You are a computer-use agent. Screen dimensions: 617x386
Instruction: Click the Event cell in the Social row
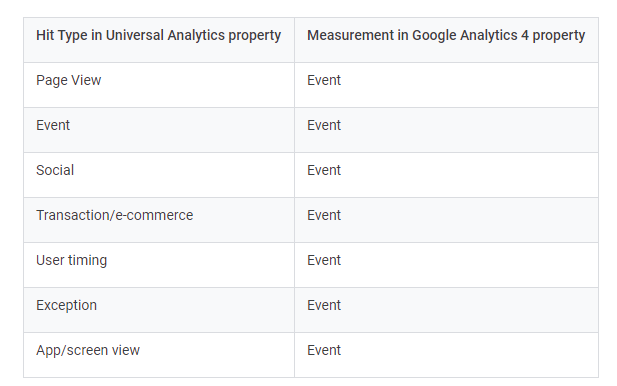[446, 175]
